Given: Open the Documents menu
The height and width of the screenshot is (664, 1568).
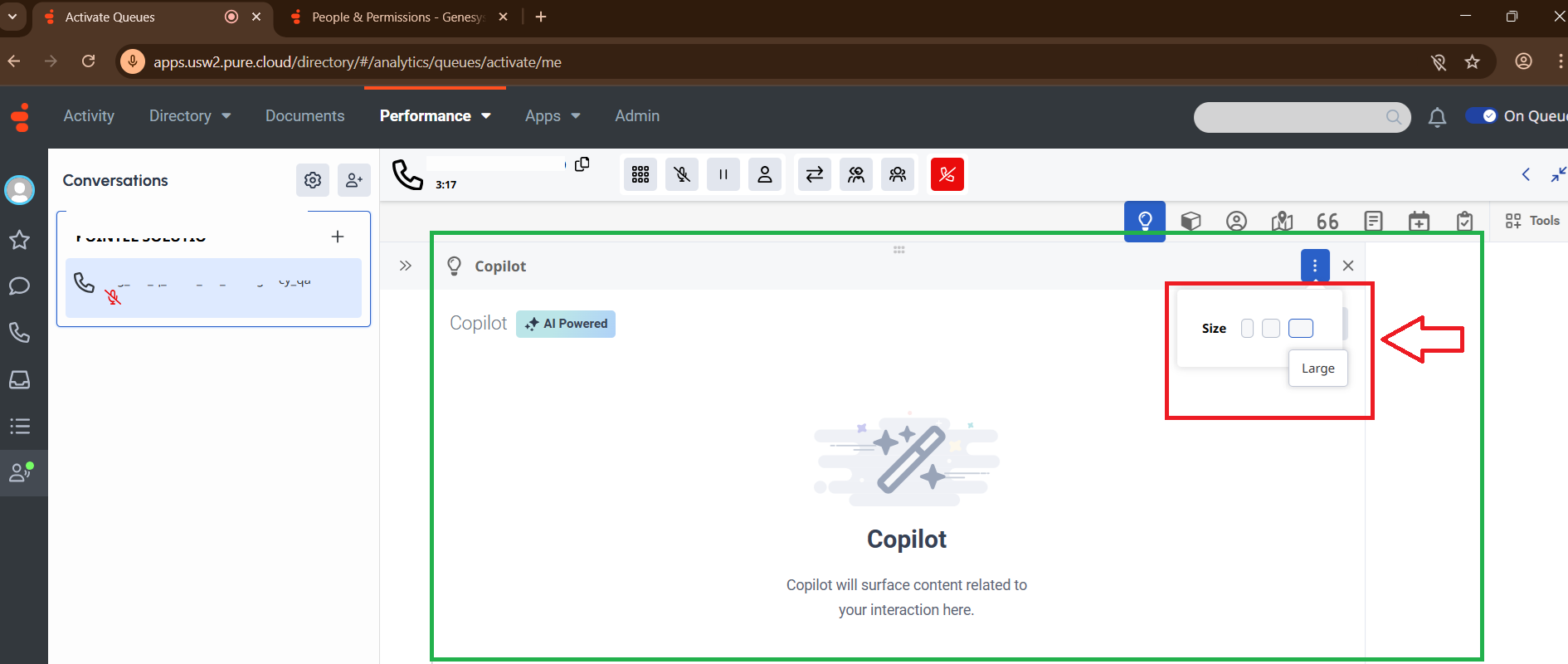Looking at the screenshot, I should (304, 116).
